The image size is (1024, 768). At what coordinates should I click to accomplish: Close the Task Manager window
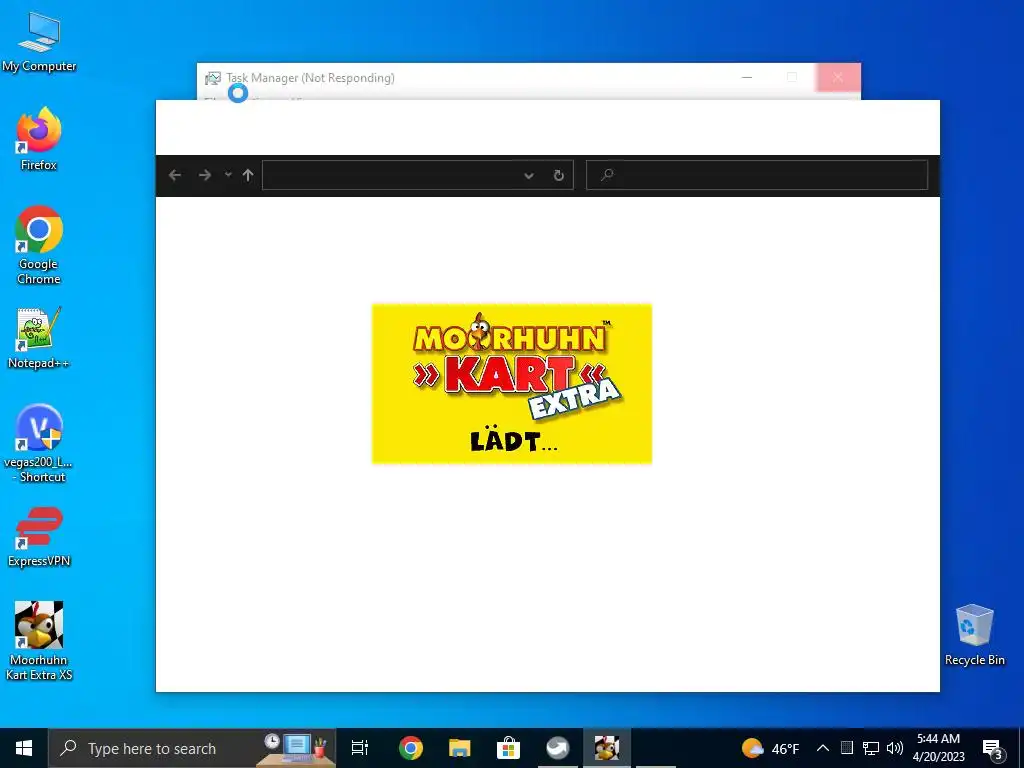[x=838, y=78]
